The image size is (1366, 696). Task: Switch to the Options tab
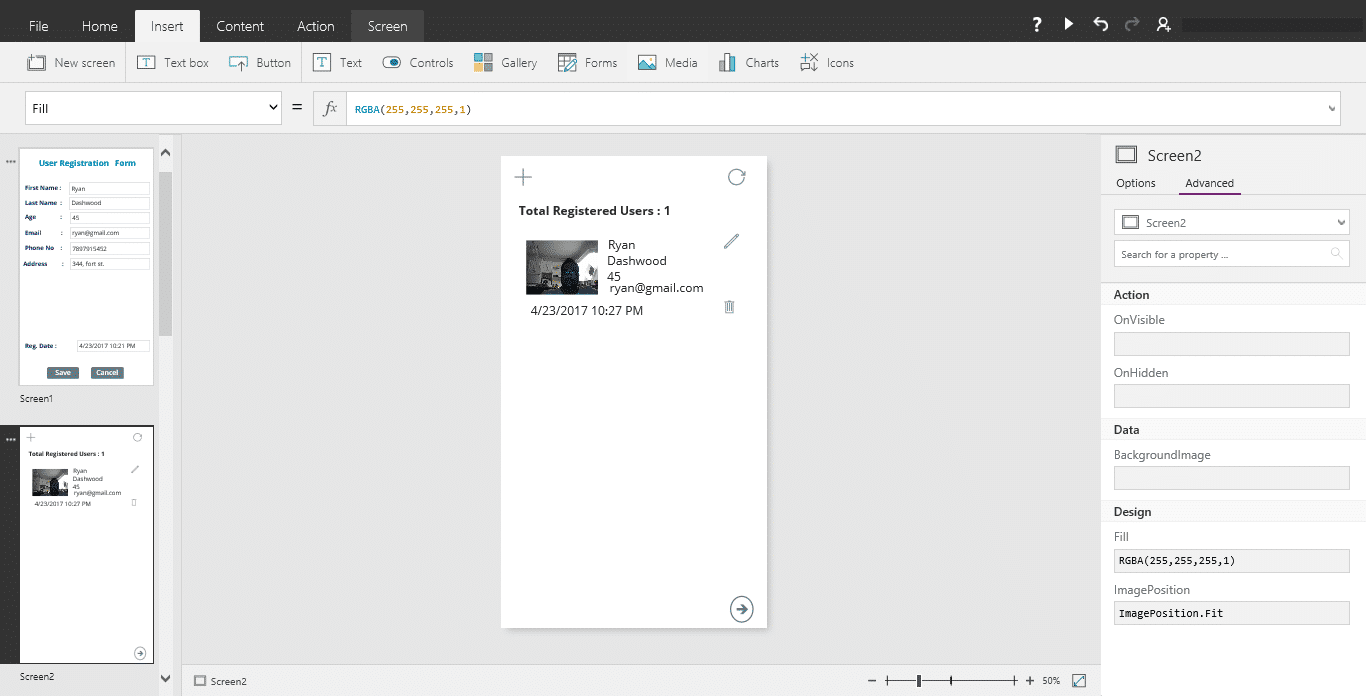pyautogui.click(x=1136, y=183)
